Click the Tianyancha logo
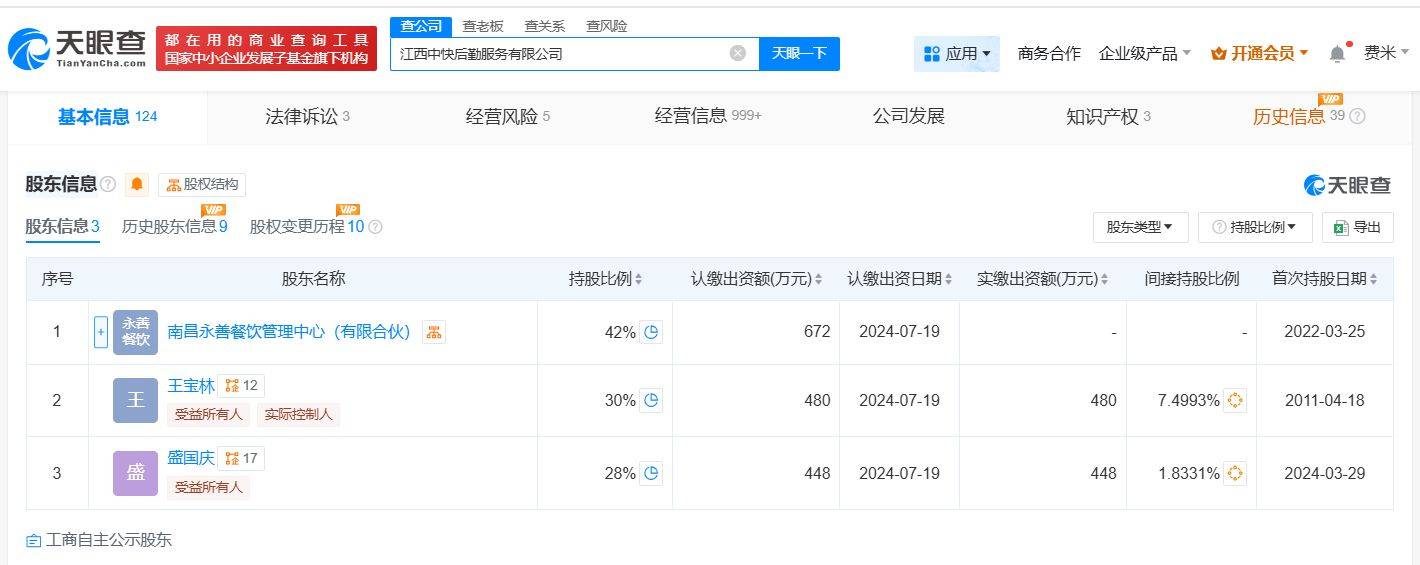The image size is (1420, 565). coord(77,48)
